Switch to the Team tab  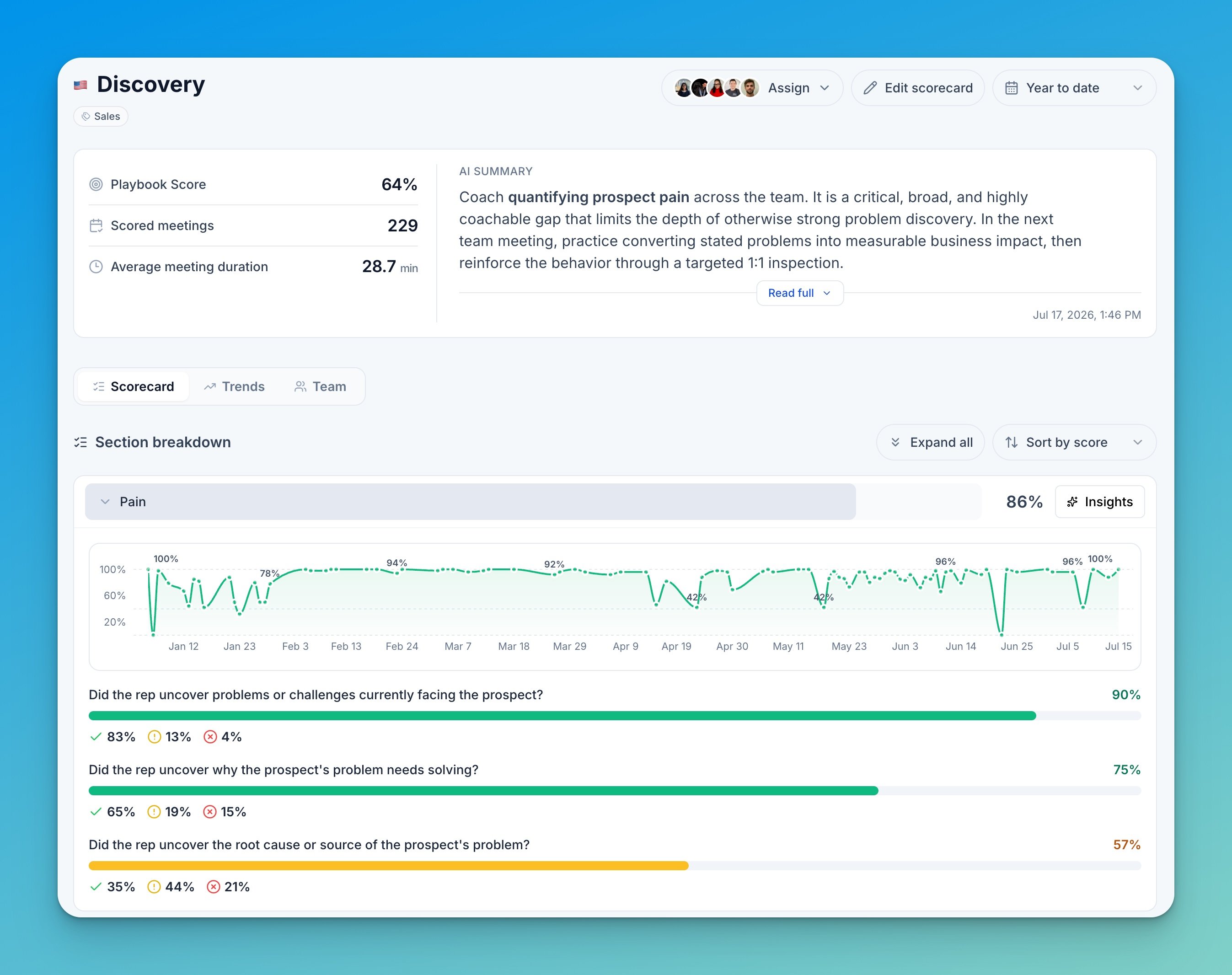pos(320,386)
